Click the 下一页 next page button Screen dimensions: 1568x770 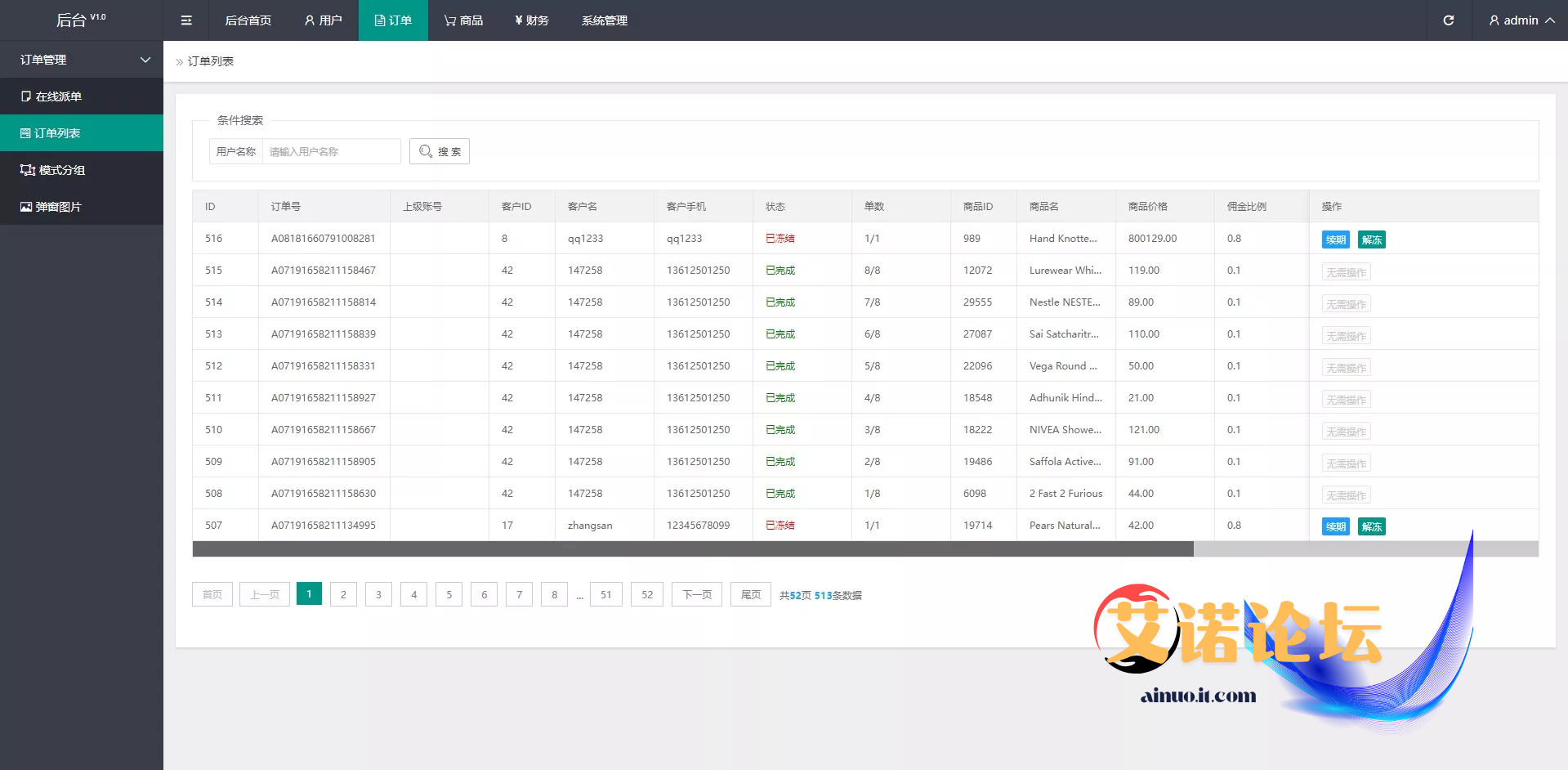coord(697,594)
